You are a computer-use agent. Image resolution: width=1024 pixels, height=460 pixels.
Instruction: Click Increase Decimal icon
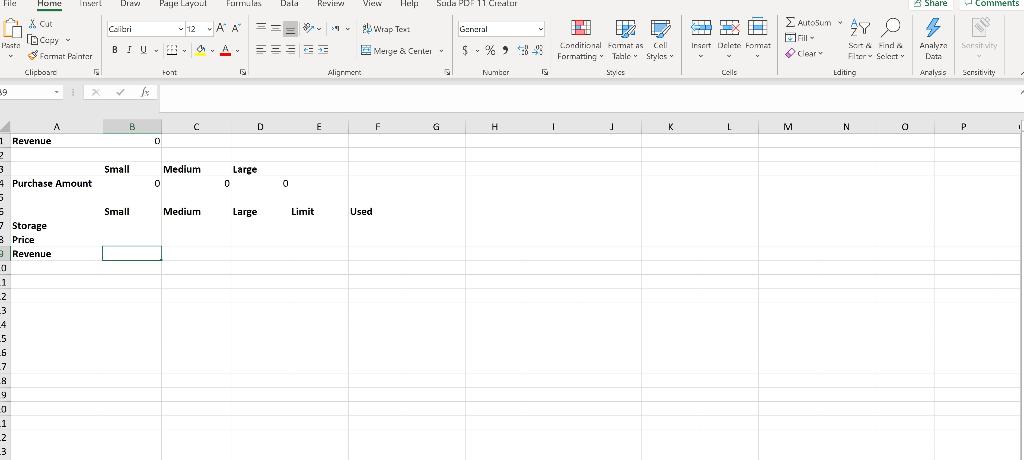coord(523,50)
